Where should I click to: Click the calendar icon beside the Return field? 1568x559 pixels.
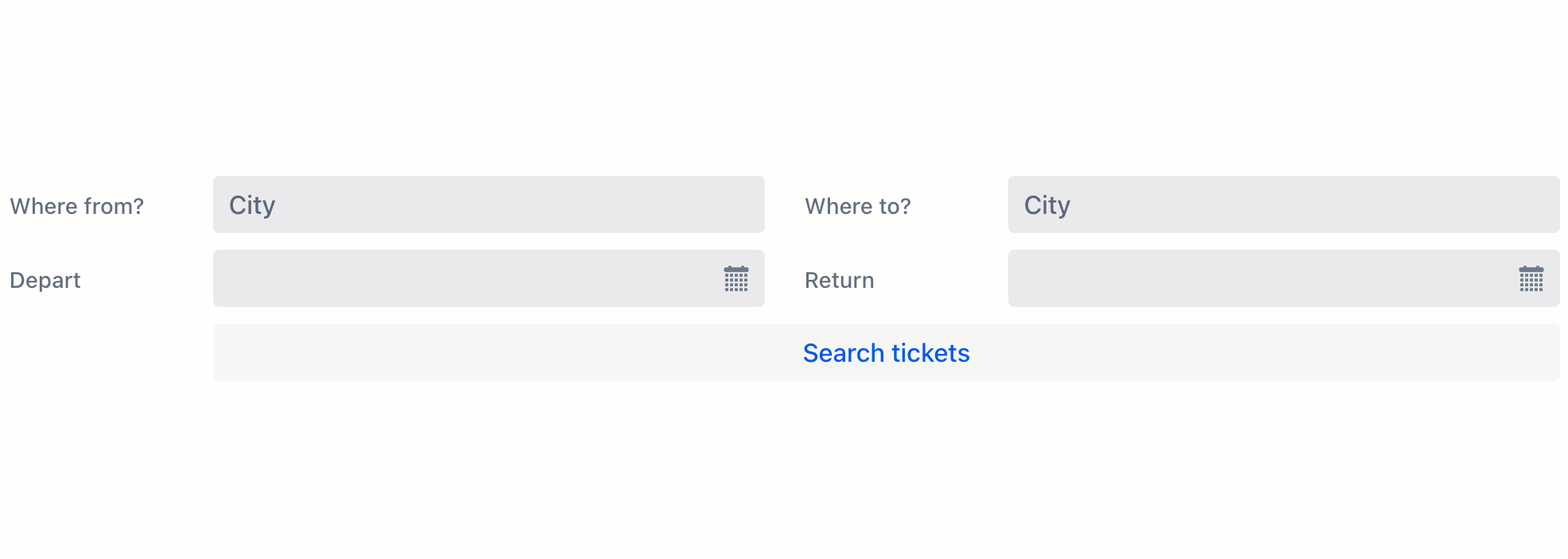[x=1531, y=279]
